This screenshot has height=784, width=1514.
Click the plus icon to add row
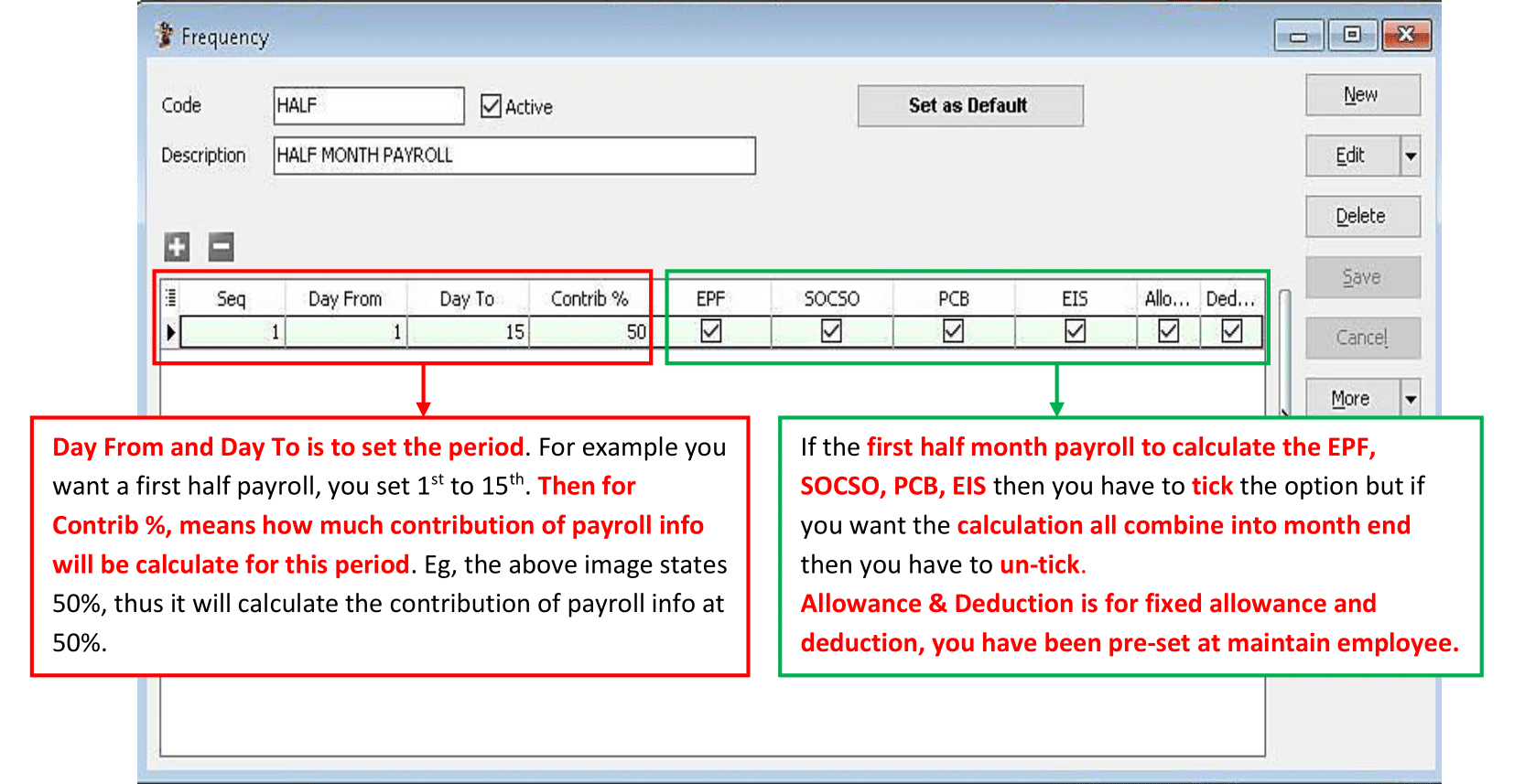tap(177, 247)
